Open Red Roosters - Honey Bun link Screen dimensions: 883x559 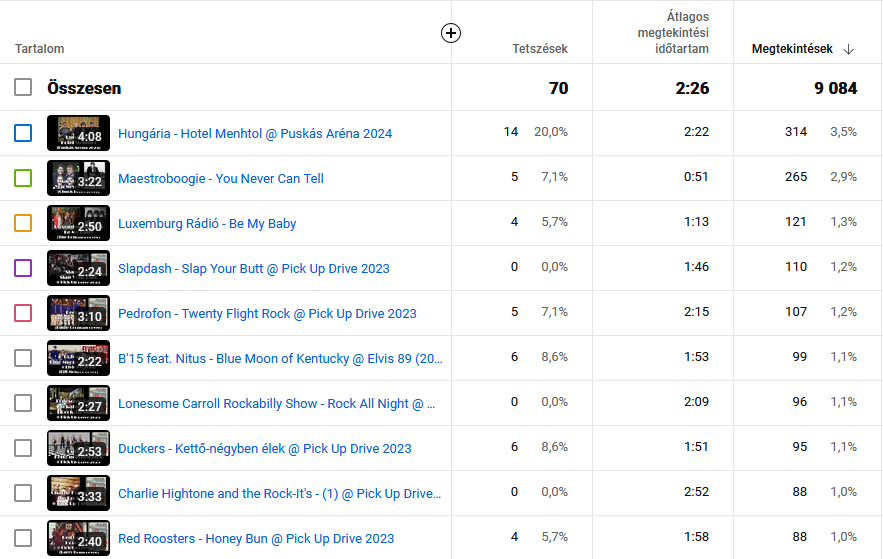click(256, 539)
